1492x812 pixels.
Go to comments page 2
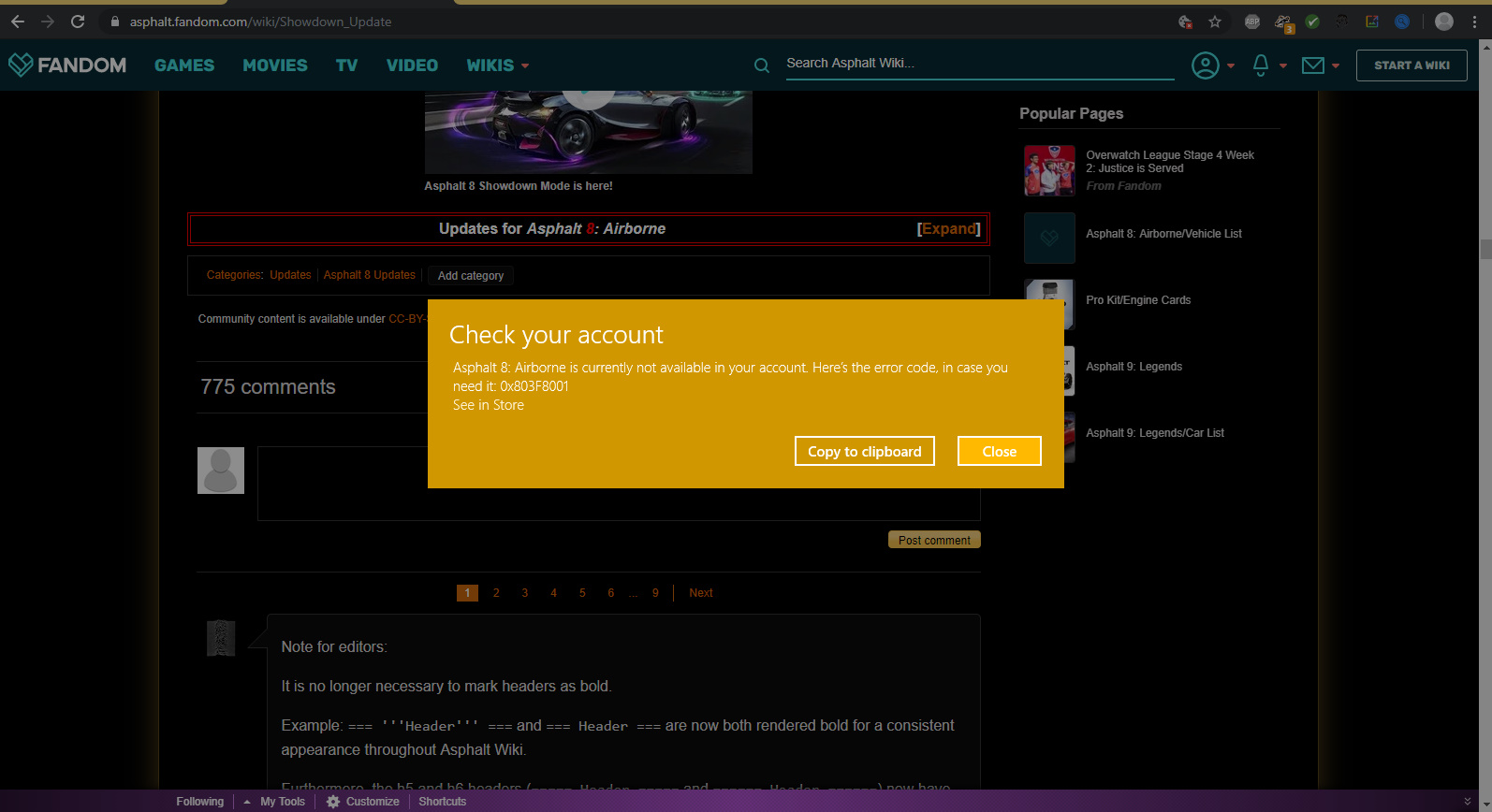496,593
